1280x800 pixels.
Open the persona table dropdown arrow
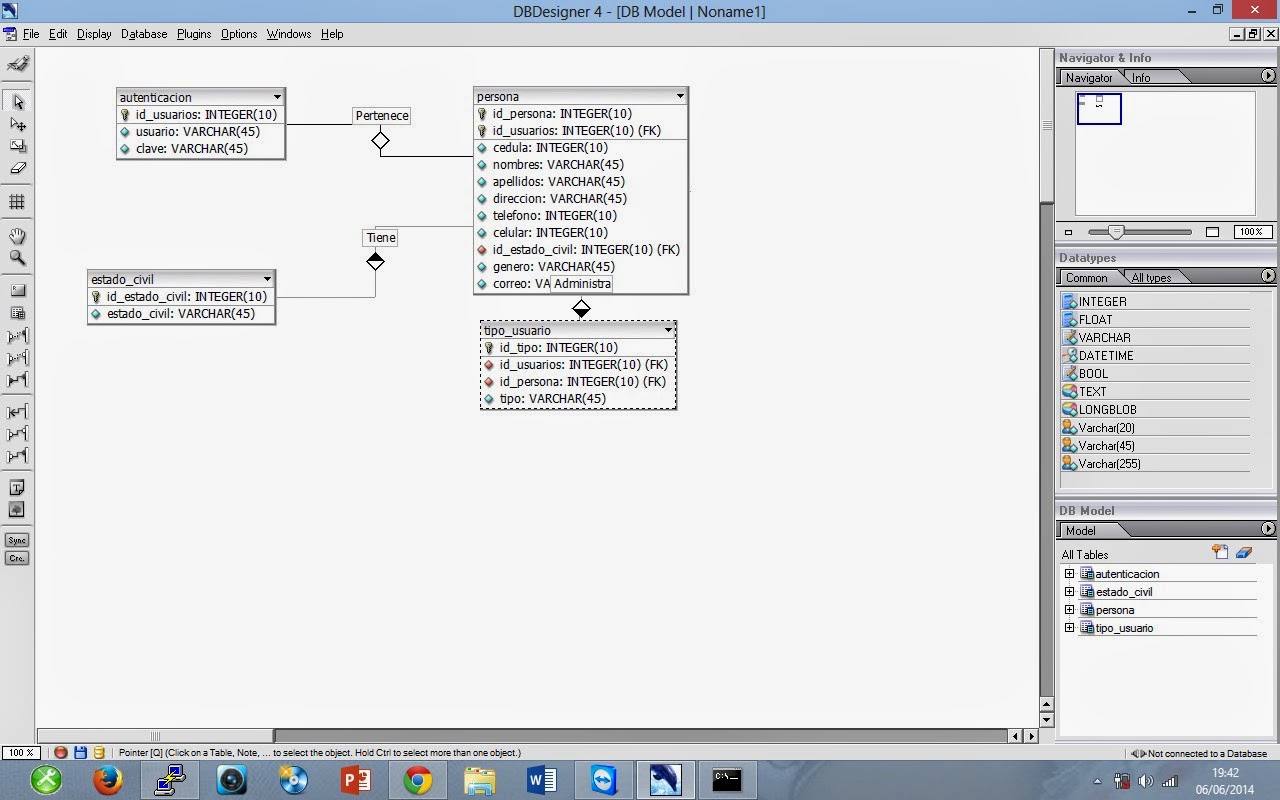click(680, 95)
